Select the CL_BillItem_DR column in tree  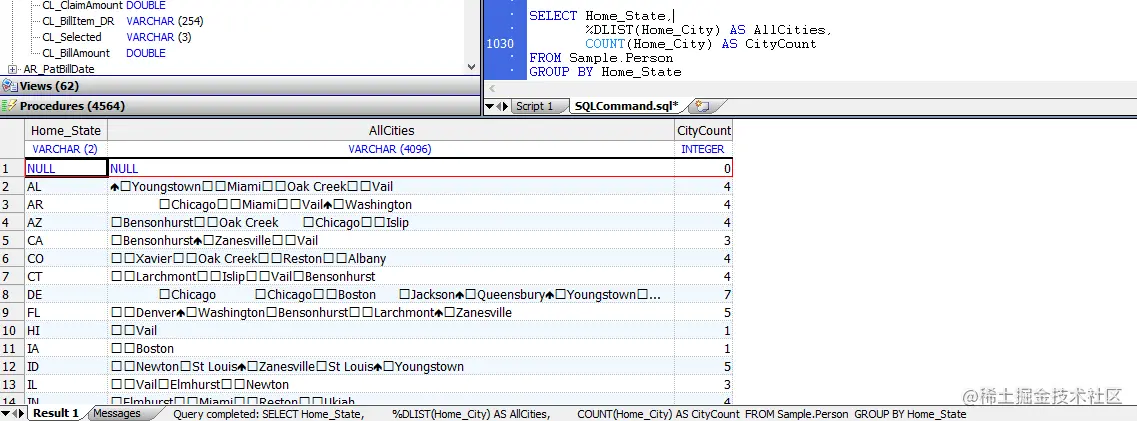click(123, 21)
